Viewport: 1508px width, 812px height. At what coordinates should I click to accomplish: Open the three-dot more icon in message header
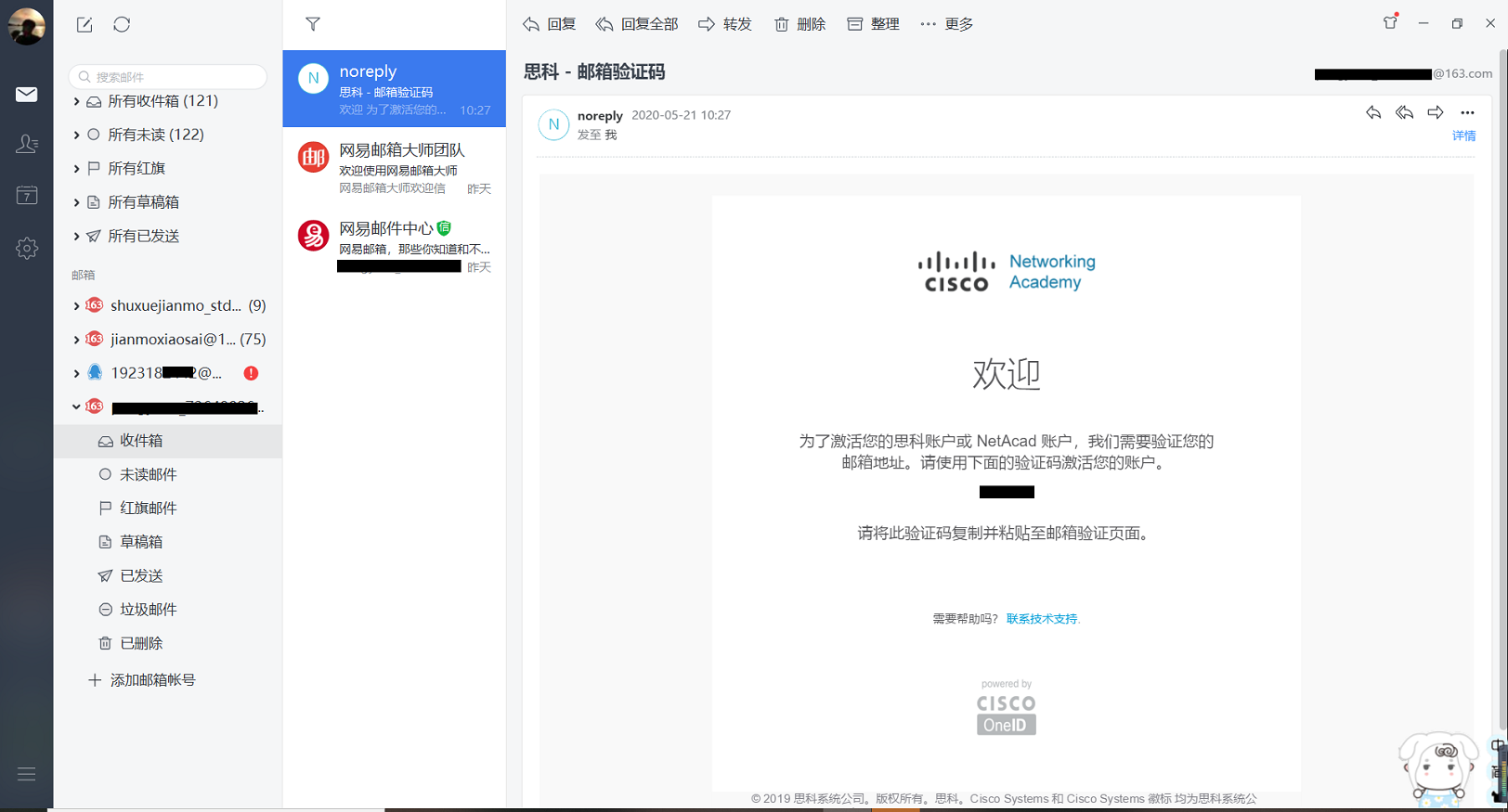1467,113
